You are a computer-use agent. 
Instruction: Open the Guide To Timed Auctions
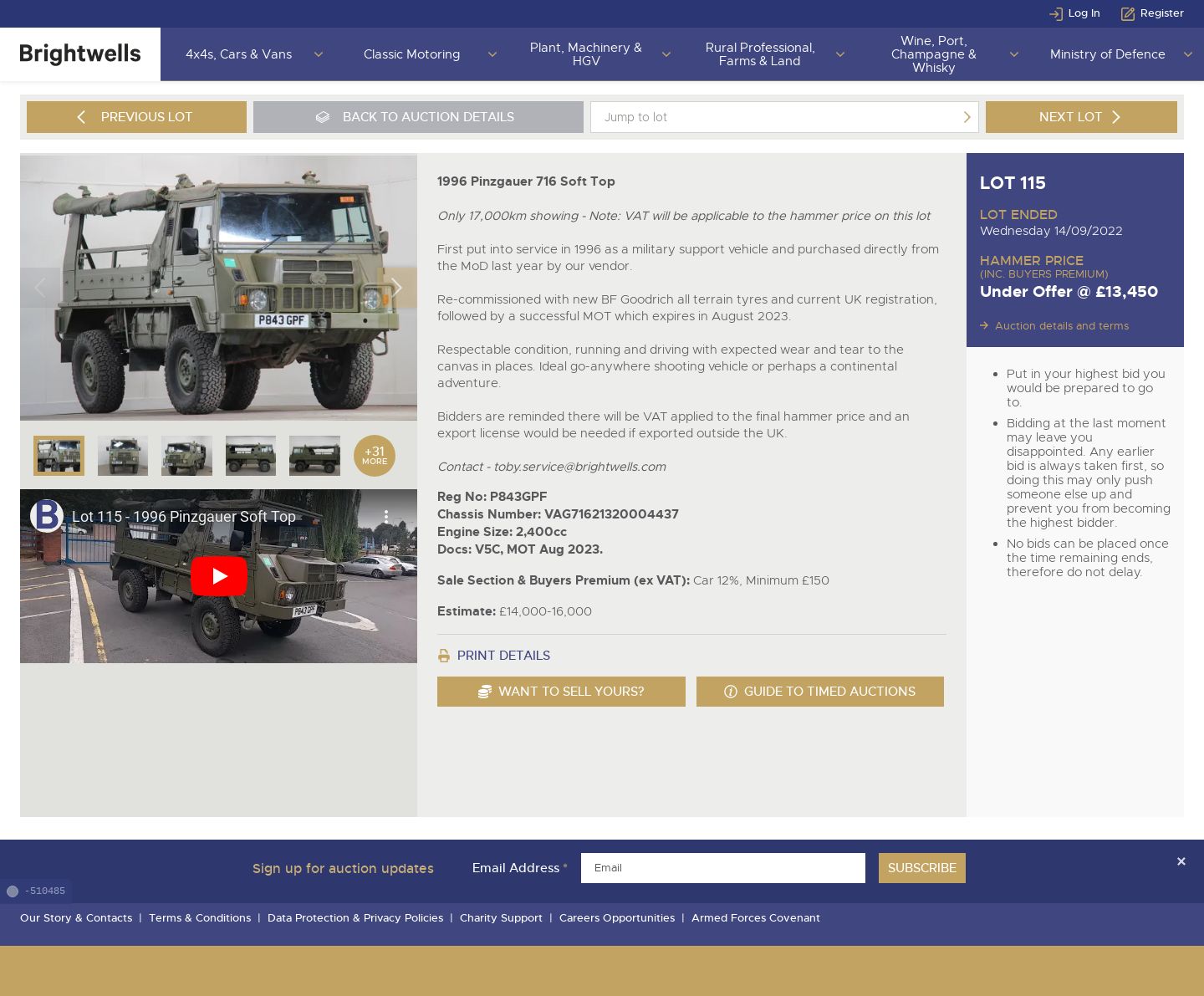820,692
